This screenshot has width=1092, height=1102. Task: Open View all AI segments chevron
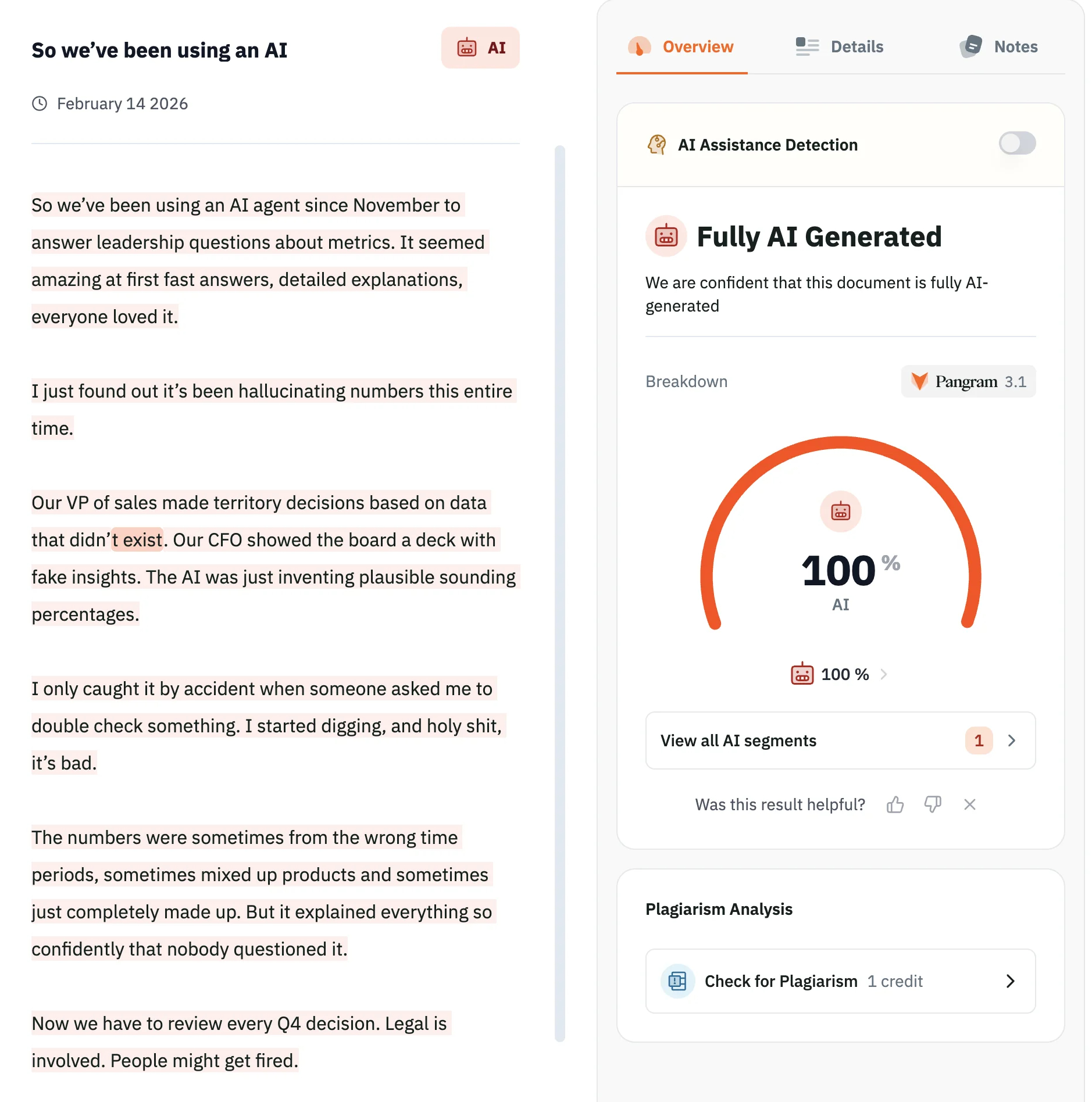pyautogui.click(x=1012, y=740)
